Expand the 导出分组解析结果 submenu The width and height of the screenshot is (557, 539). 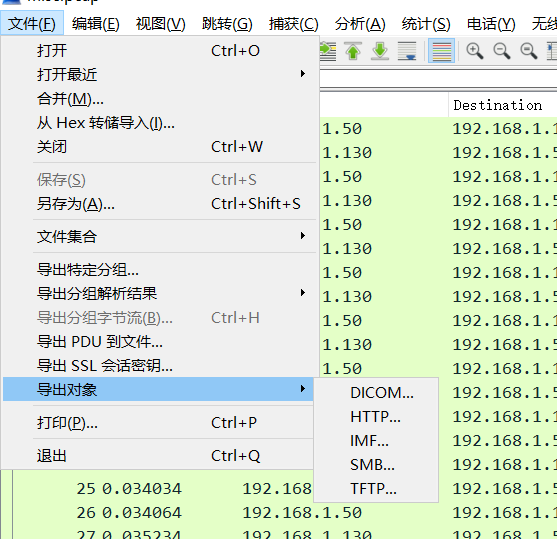click(159, 293)
